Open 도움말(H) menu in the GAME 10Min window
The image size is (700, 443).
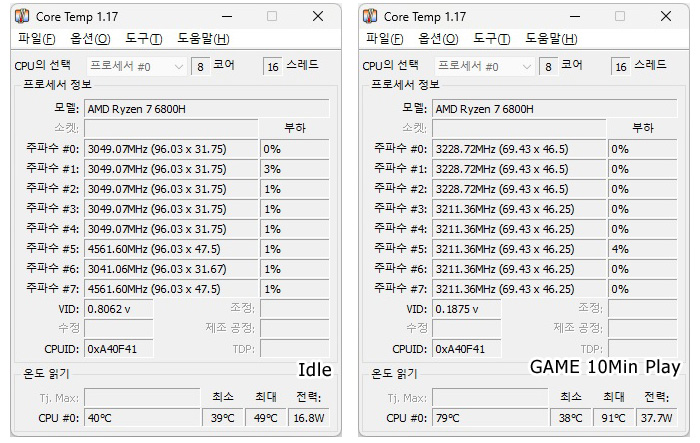[x=552, y=39]
